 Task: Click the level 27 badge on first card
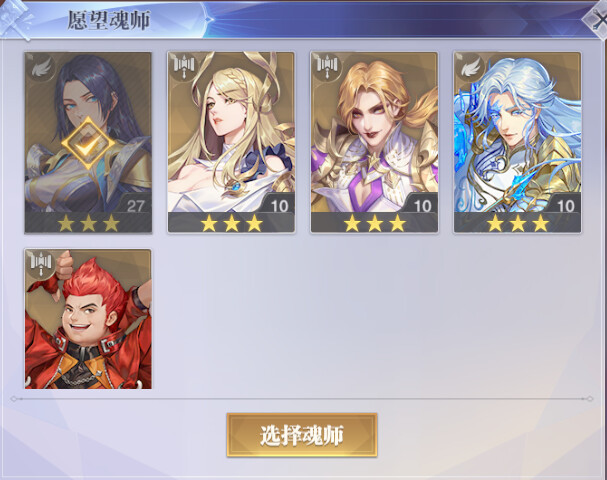pyautogui.click(x=135, y=205)
